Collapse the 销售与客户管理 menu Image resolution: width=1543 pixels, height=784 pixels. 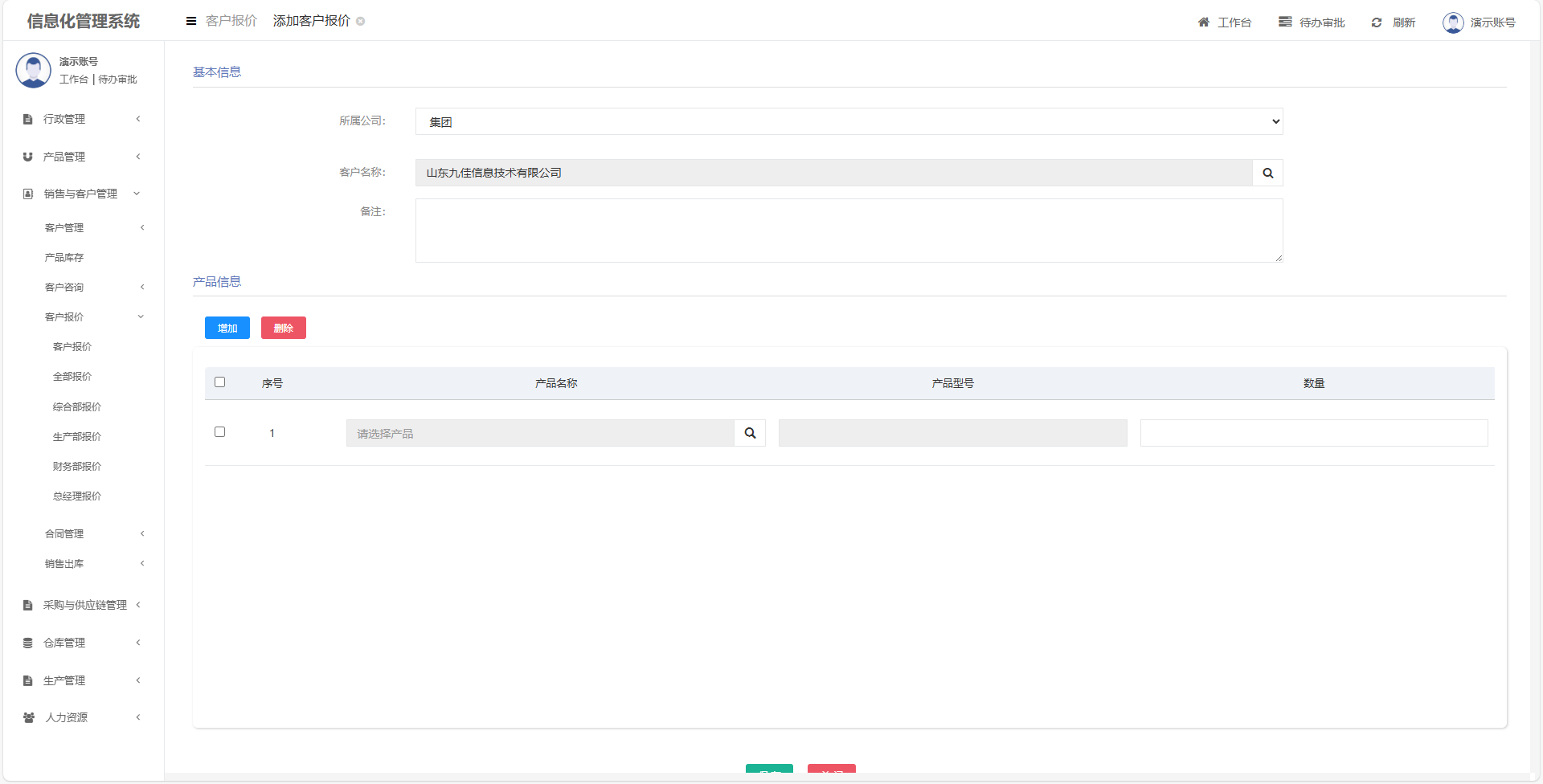80,194
